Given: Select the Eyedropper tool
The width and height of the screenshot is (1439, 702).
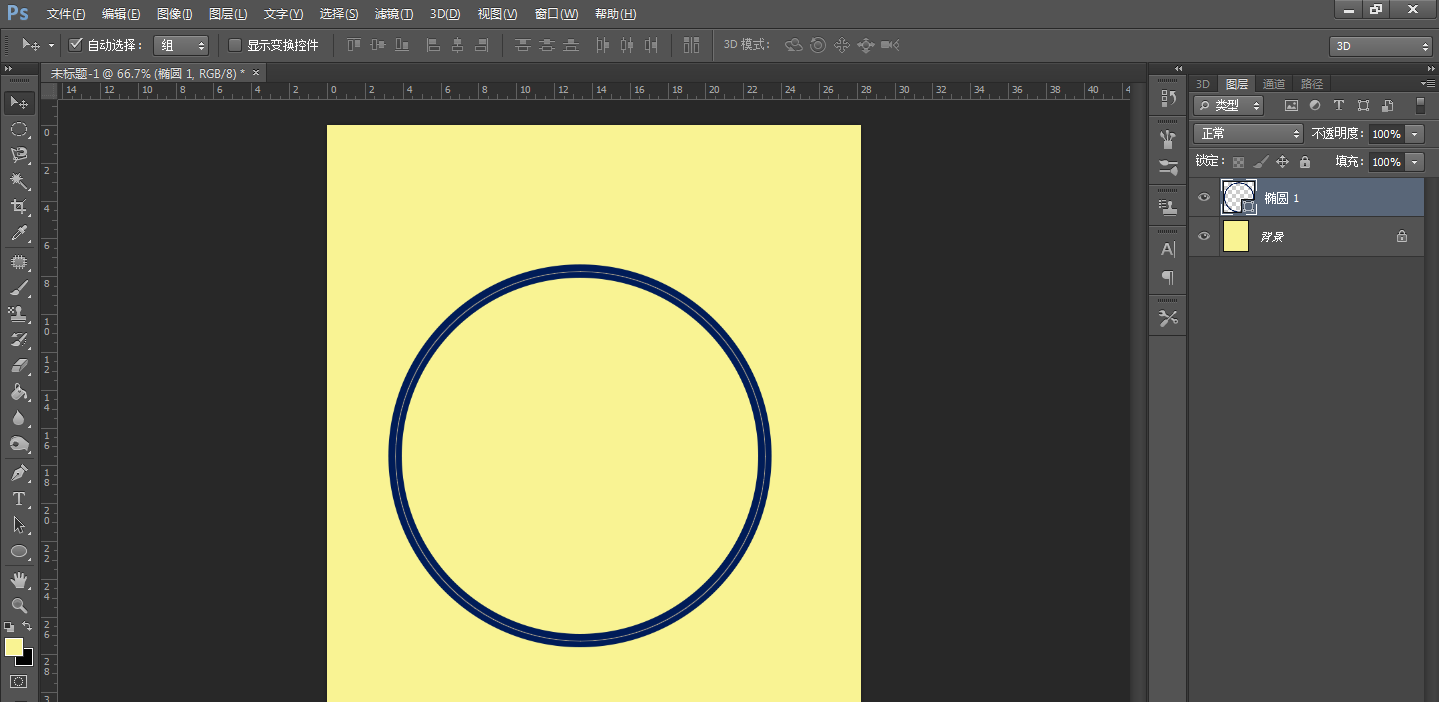Looking at the screenshot, I should click(19, 234).
